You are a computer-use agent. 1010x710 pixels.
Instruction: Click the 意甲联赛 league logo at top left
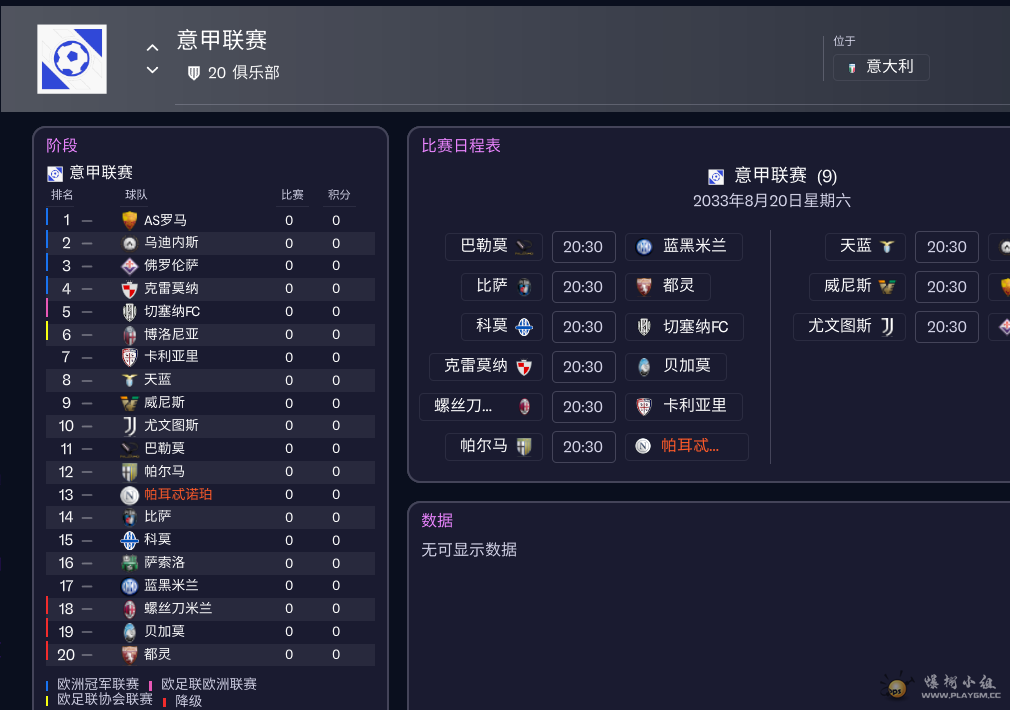click(72, 60)
